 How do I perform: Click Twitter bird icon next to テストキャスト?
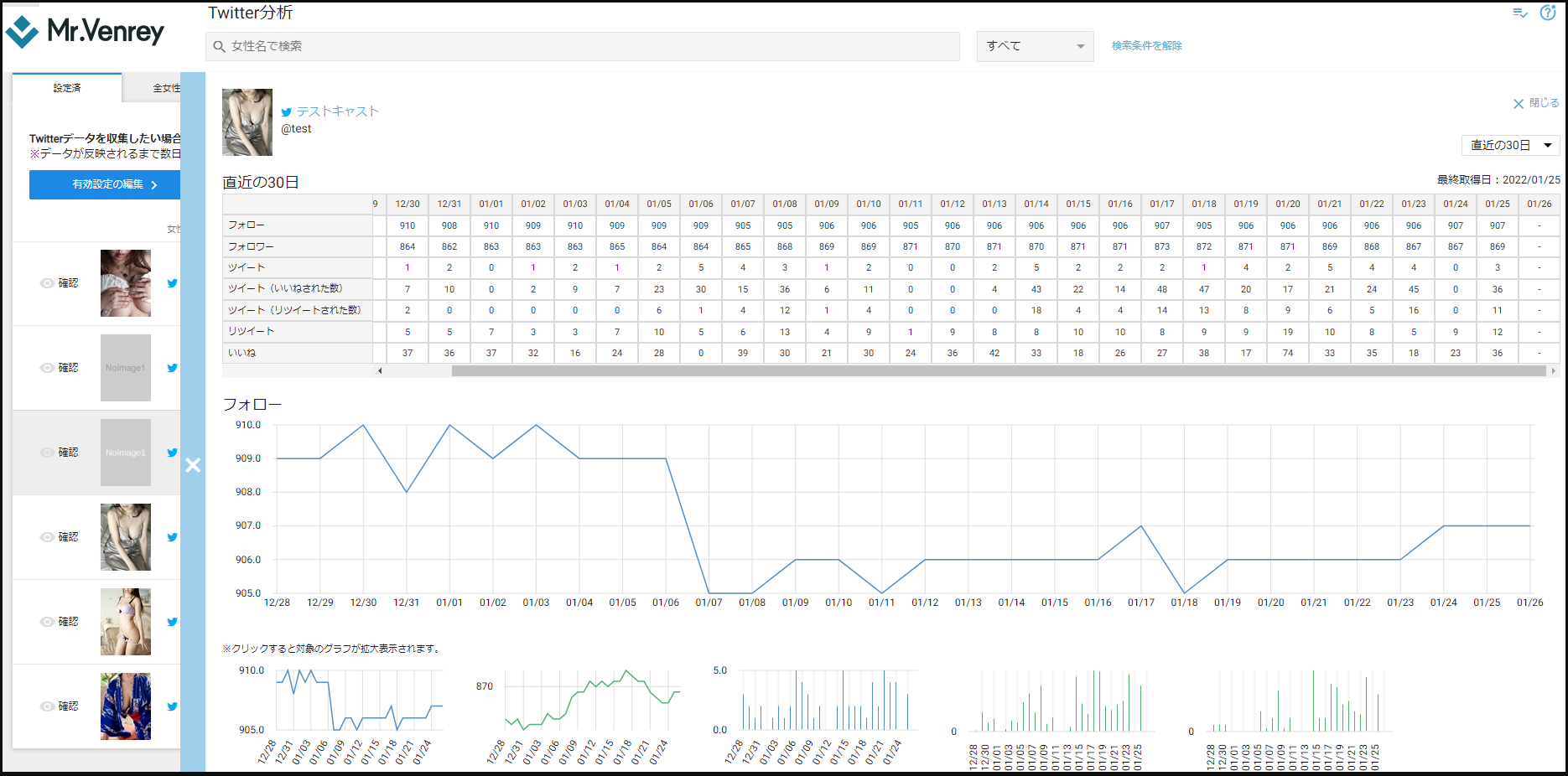[287, 112]
